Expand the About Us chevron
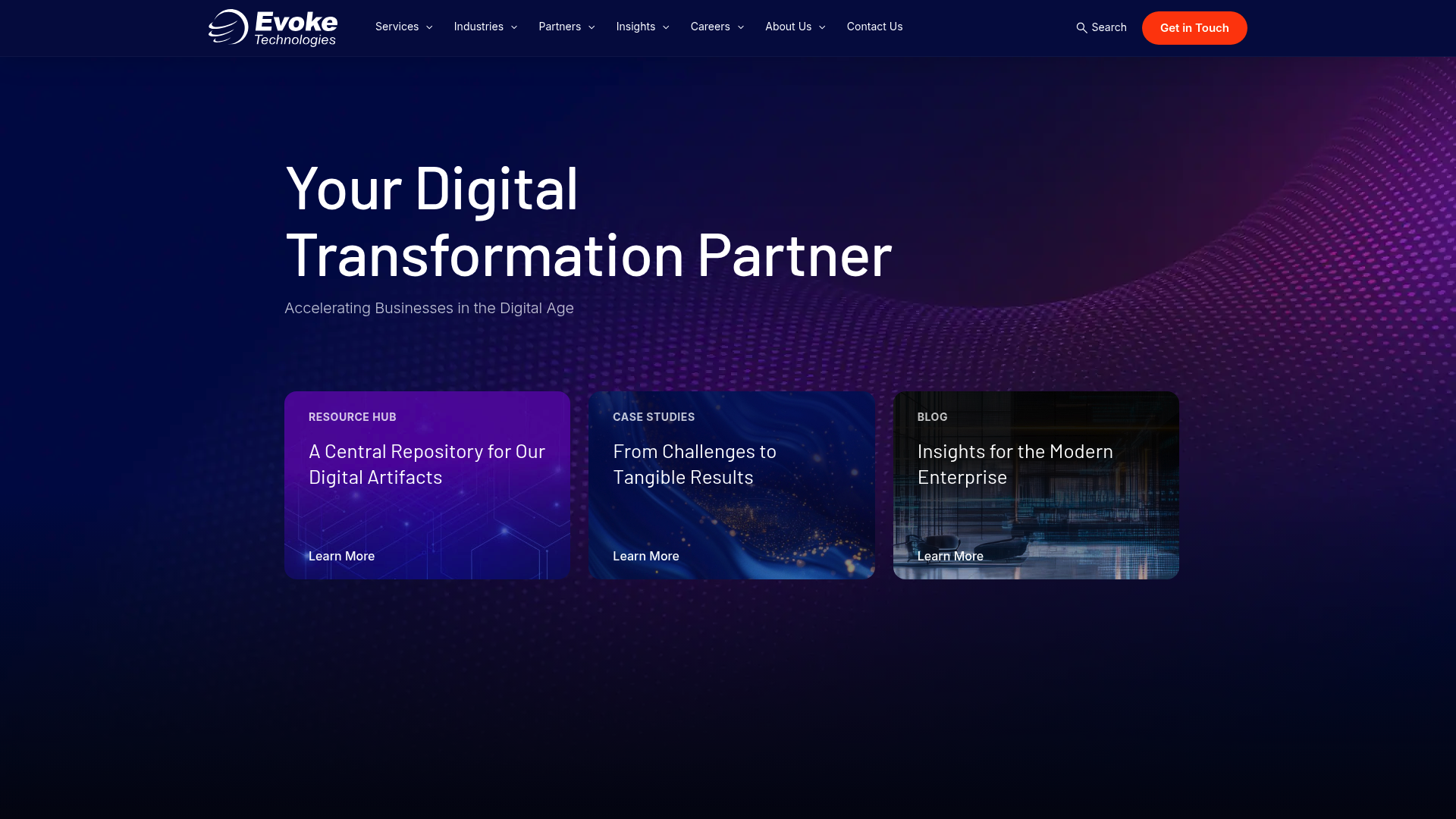This screenshot has height=819, width=1456. 822,27
